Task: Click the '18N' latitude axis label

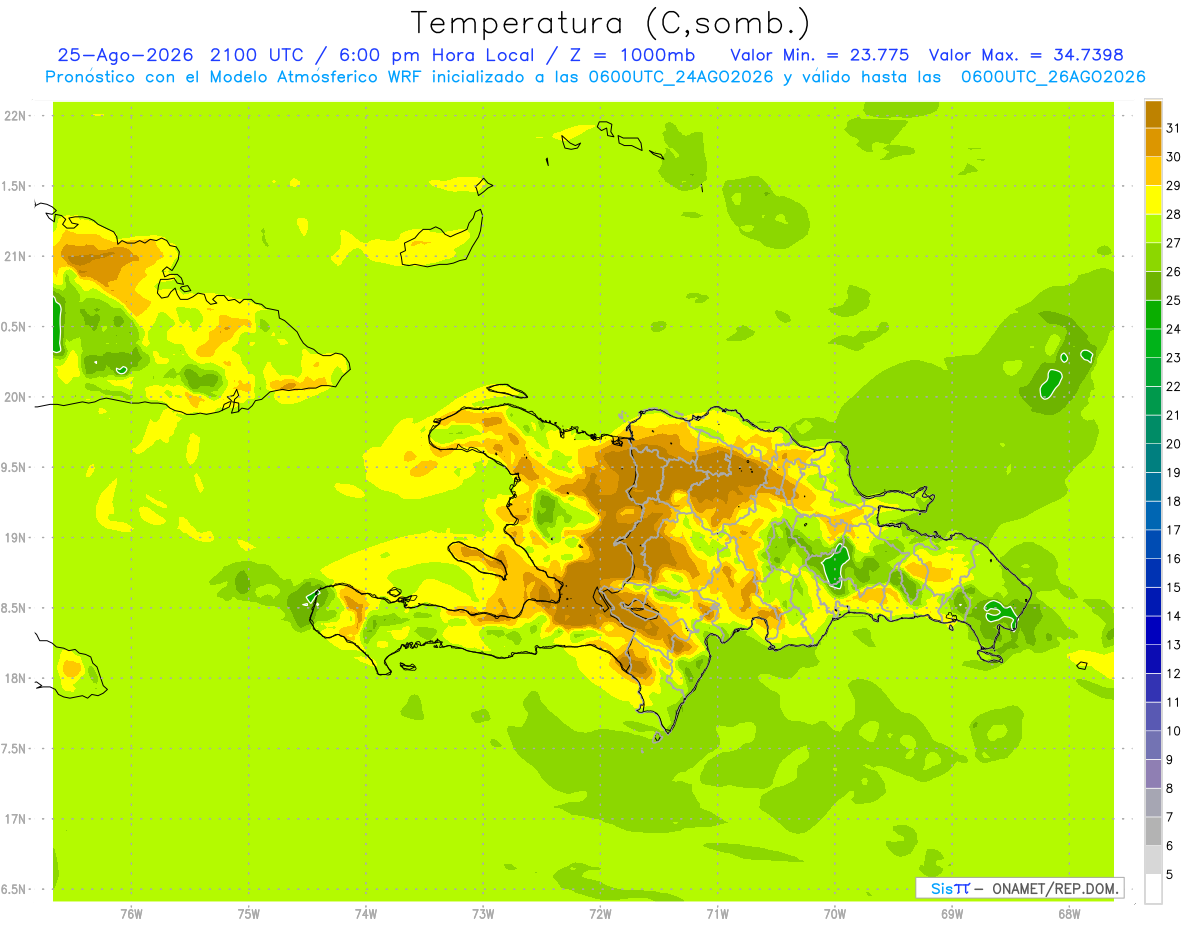Action: click(x=15, y=679)
